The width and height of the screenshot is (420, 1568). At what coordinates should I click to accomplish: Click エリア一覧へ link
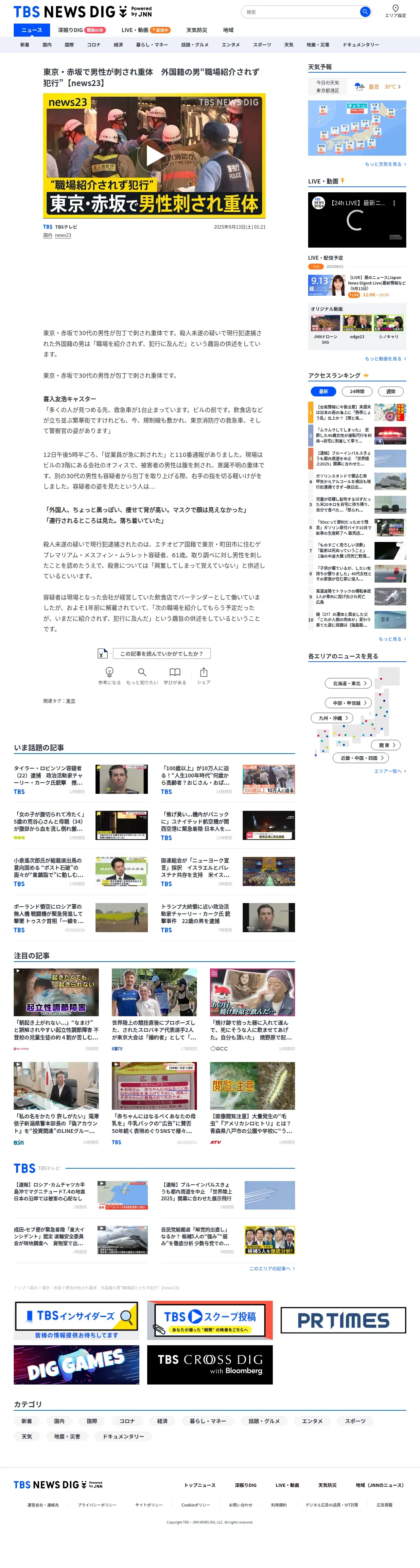390,771
